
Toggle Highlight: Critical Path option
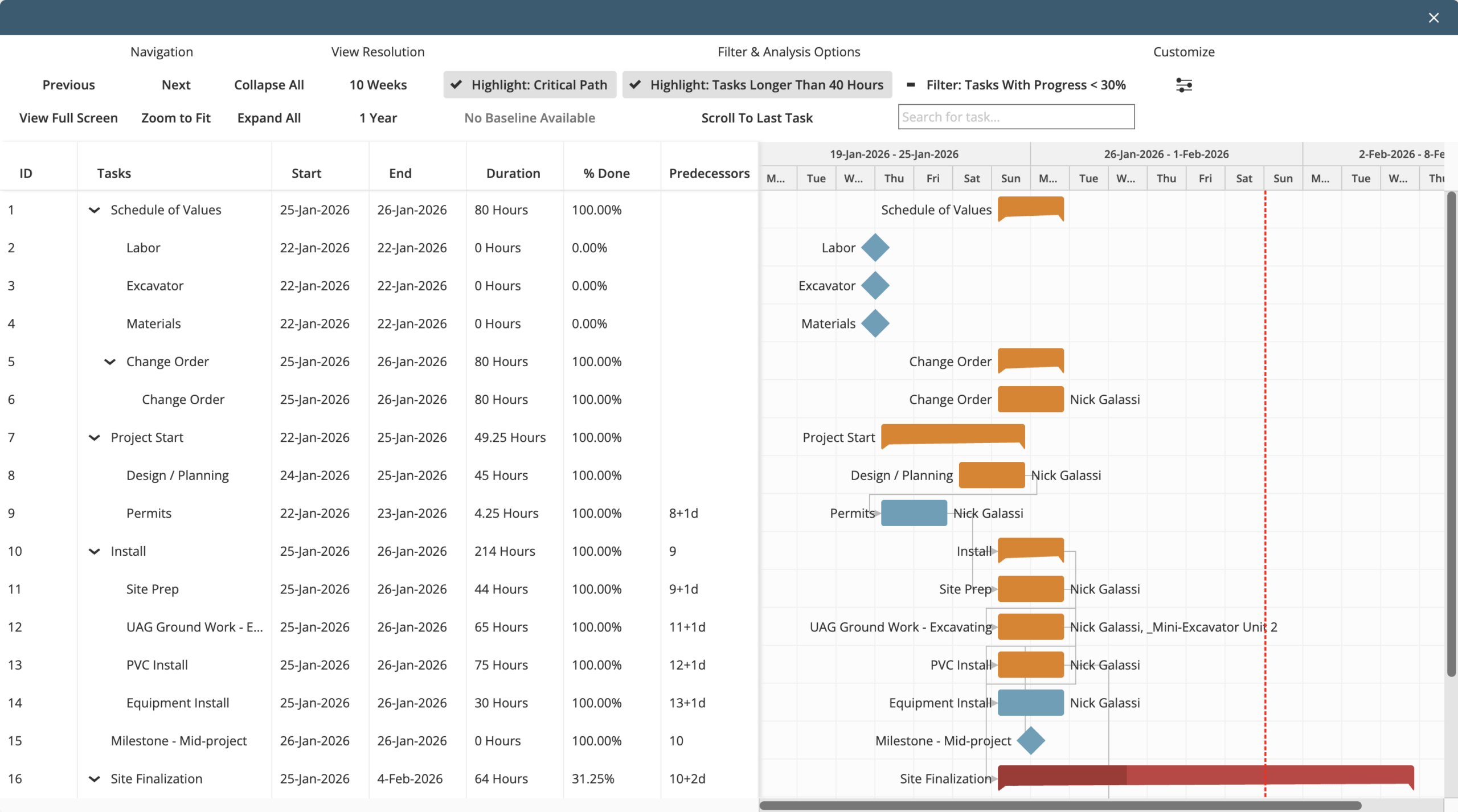coord(530,85)
